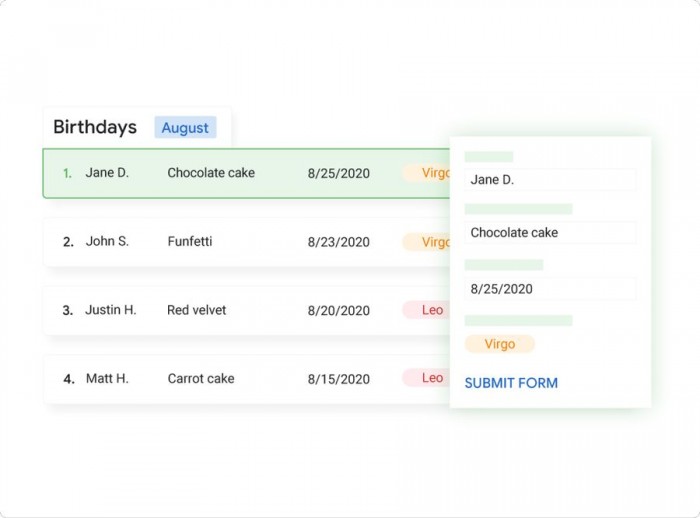Click the Red velvet cell
This screenshot has width=700, height=518.
[x=197, y=310]
